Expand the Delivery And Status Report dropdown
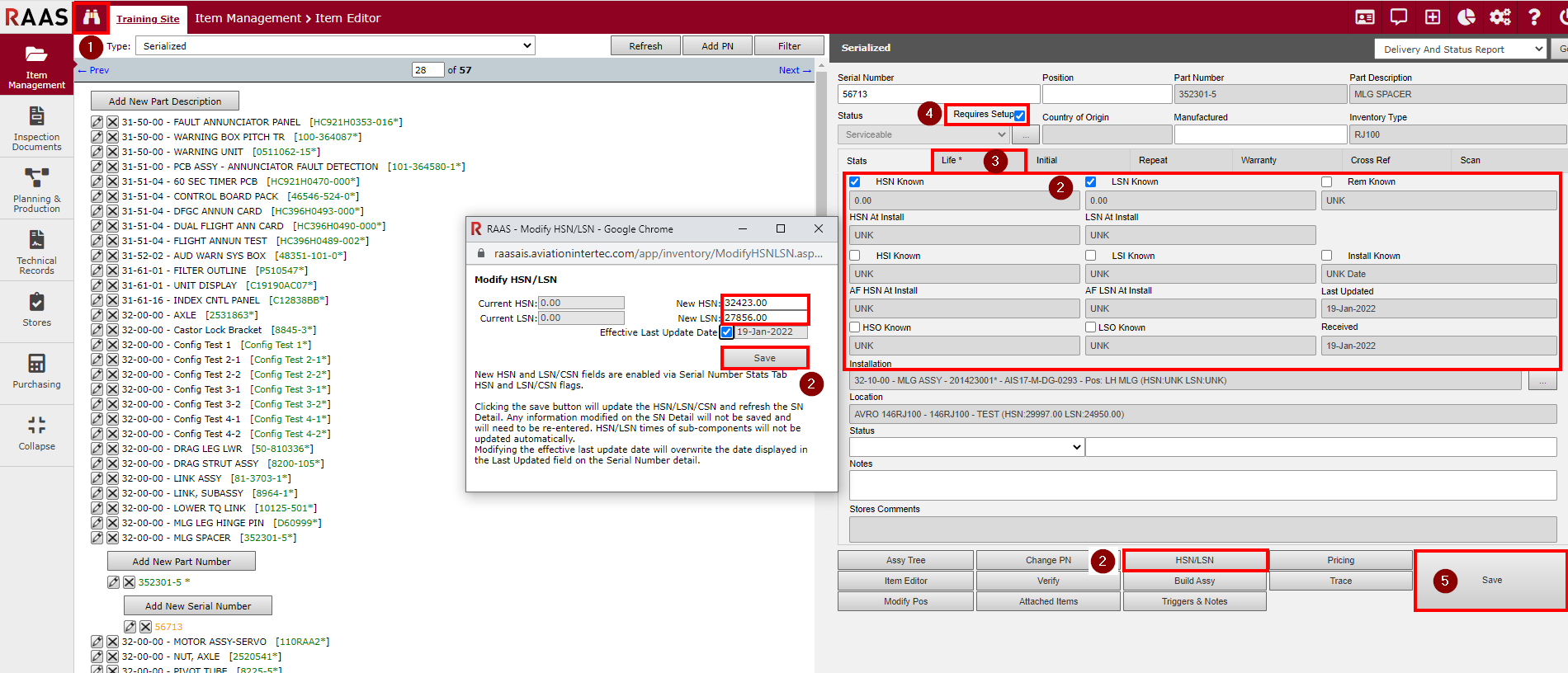The height and width of the screenshot is (673, 1568). pos(1459,49)
